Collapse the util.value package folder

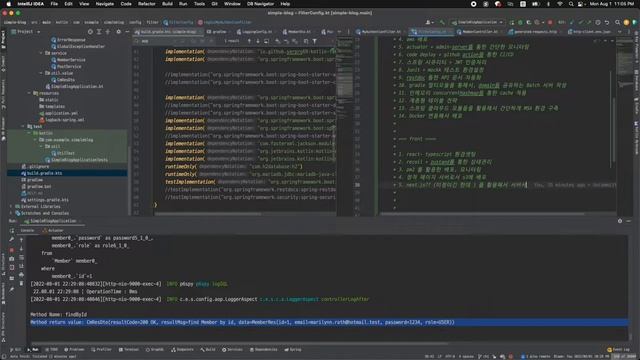tap(41, 73)
